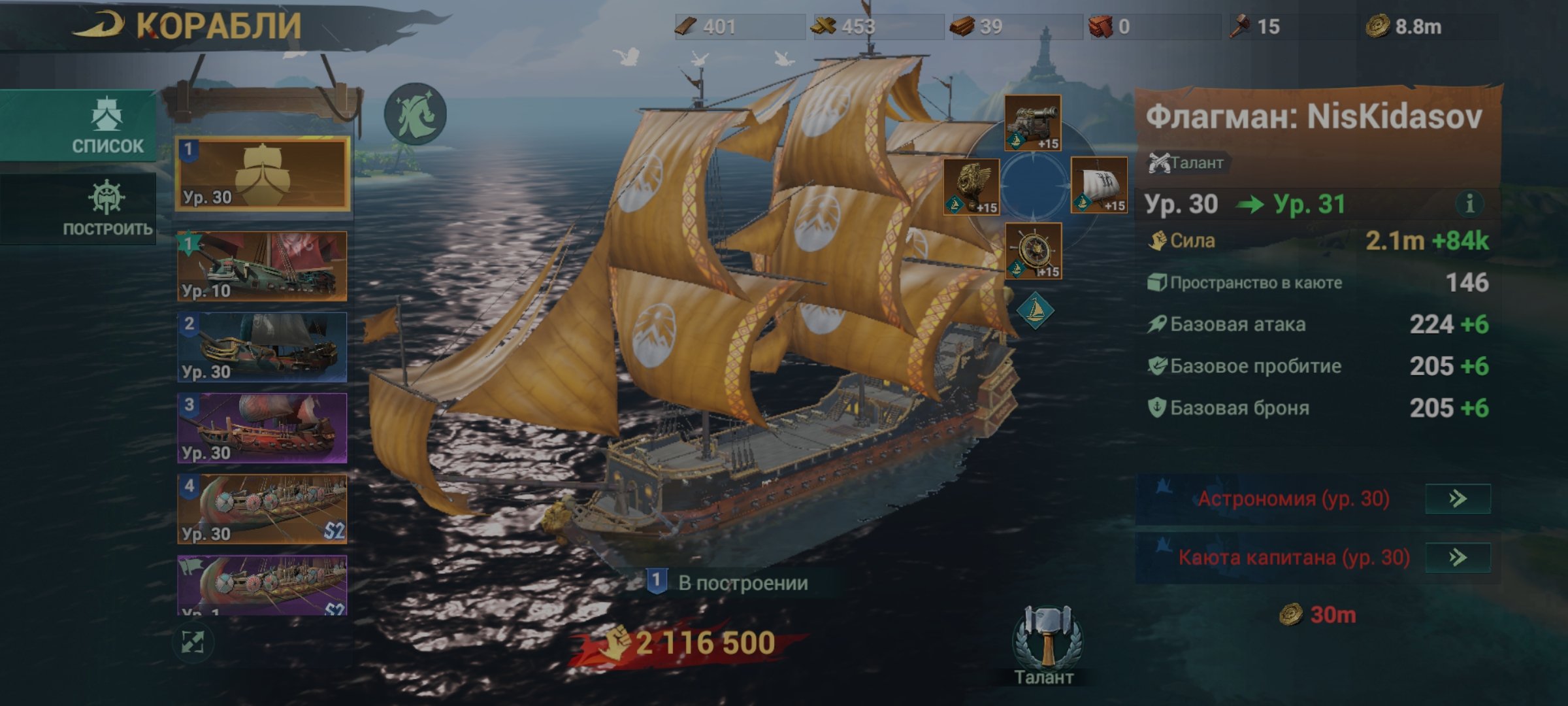
Task: Select the Ур. 10 red-sail ship
Action: pos(262,265)
